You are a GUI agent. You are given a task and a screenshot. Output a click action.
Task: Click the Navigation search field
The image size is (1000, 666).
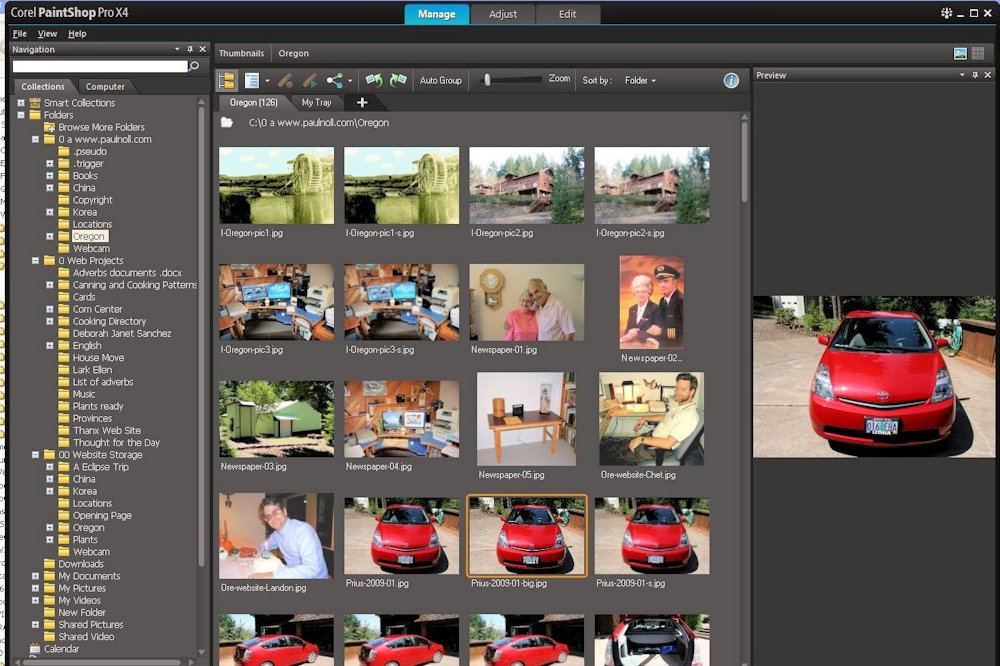[x=100, y=66]
